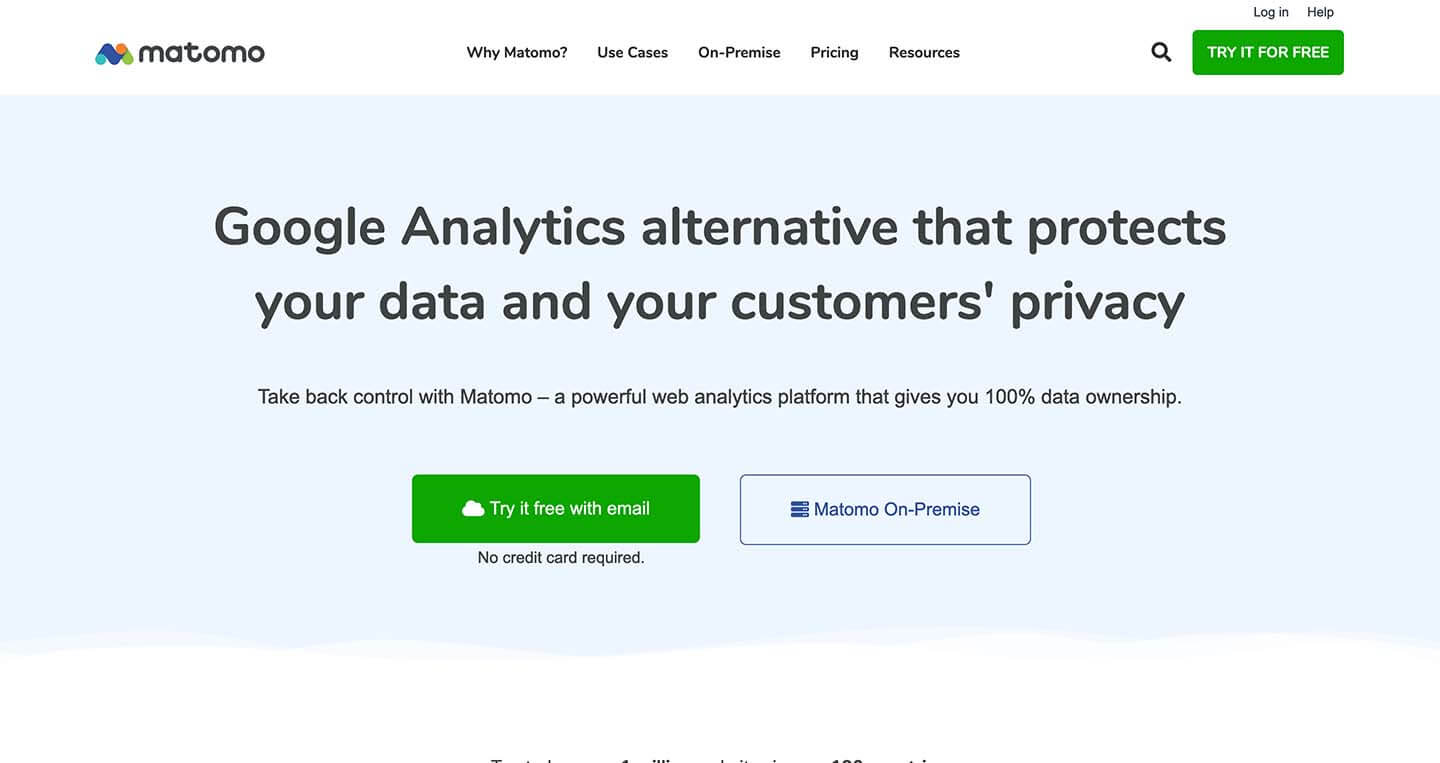Click the cloud icon on green button

pos(473,508)
